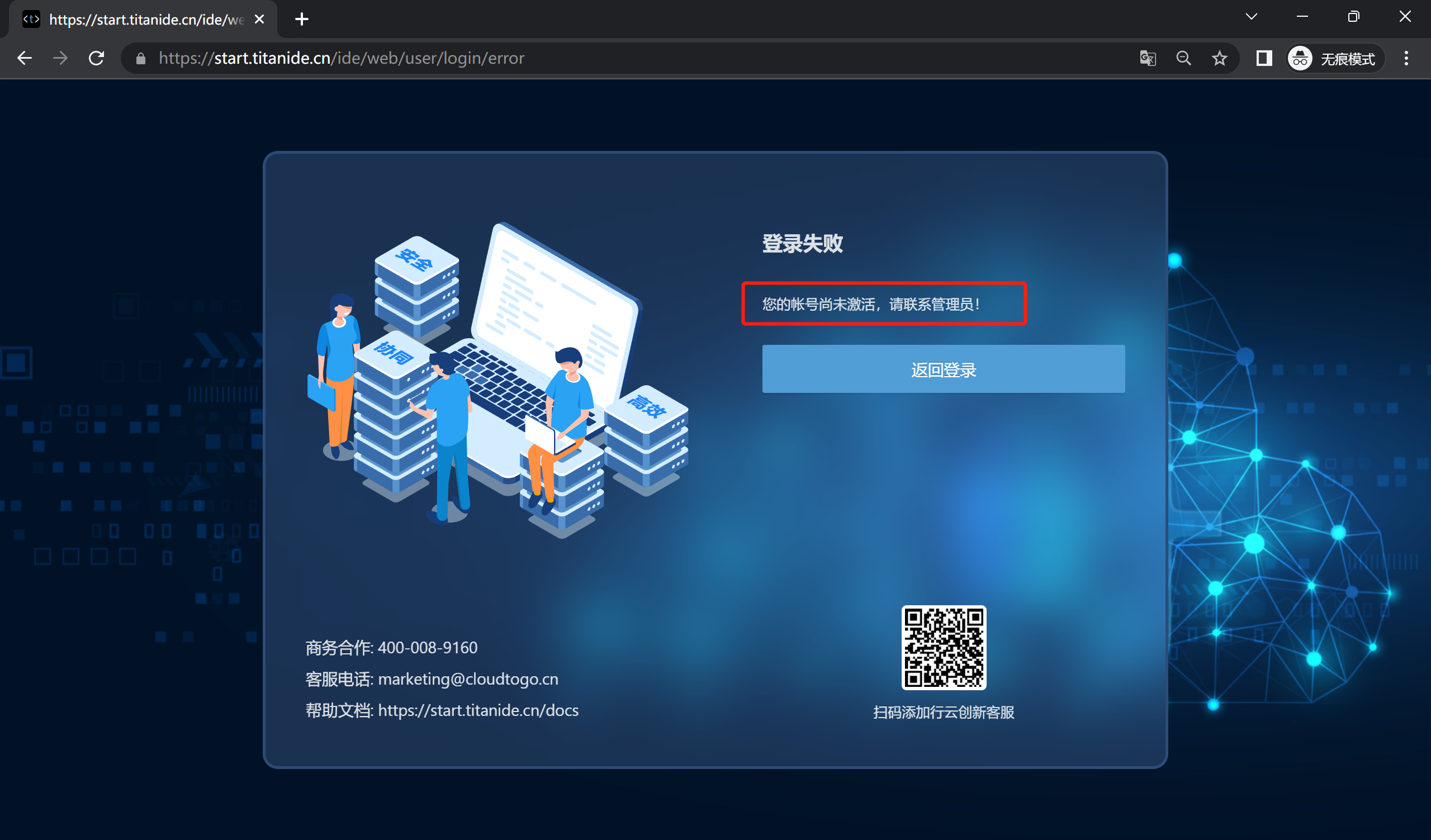The height and width of the screenshot is (840, 1431).
Task: Click the zoom magnifier icon
Action: (1183, 58)
